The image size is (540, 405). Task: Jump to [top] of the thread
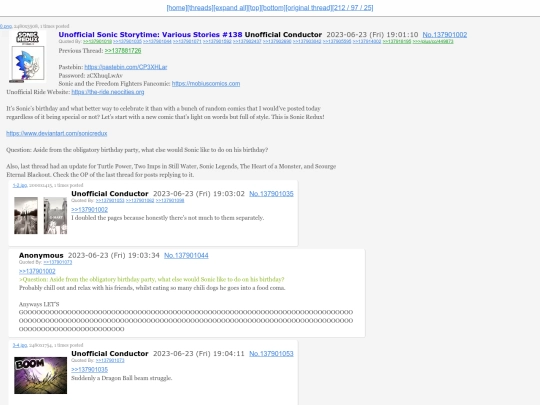click(254, 8)
